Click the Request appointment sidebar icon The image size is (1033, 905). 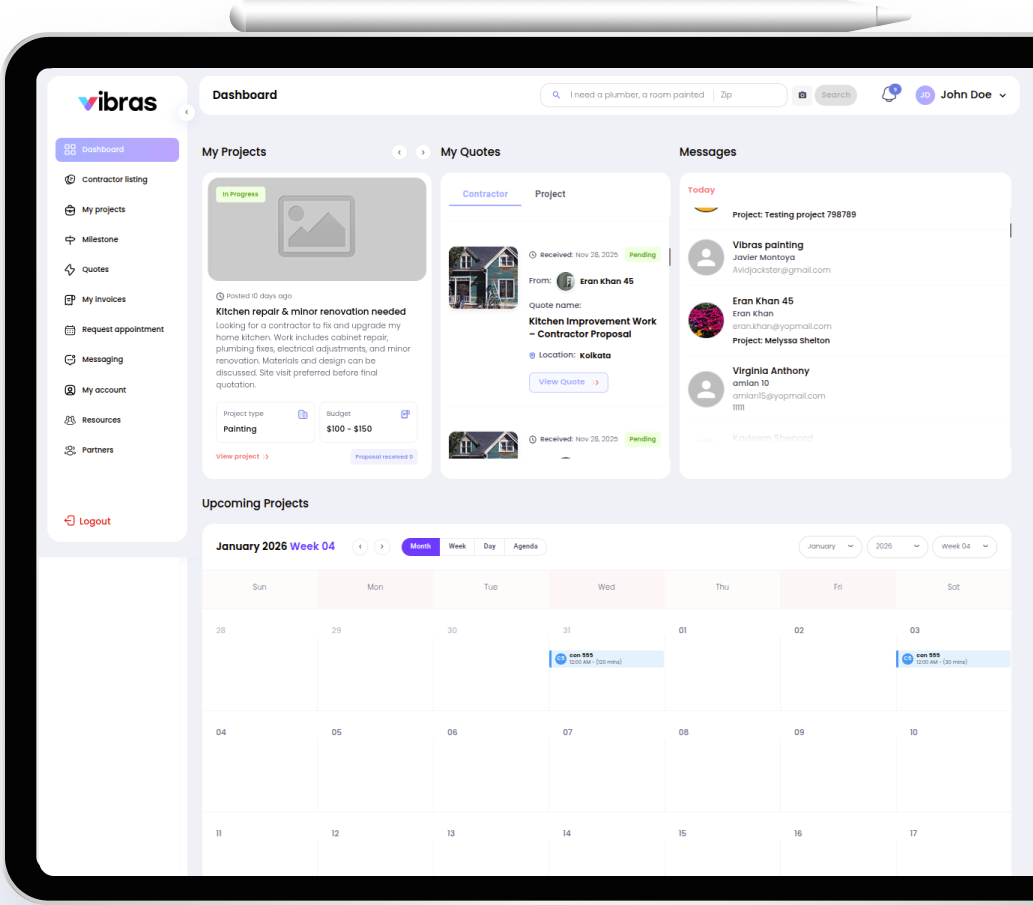click(x=70, y=329)
